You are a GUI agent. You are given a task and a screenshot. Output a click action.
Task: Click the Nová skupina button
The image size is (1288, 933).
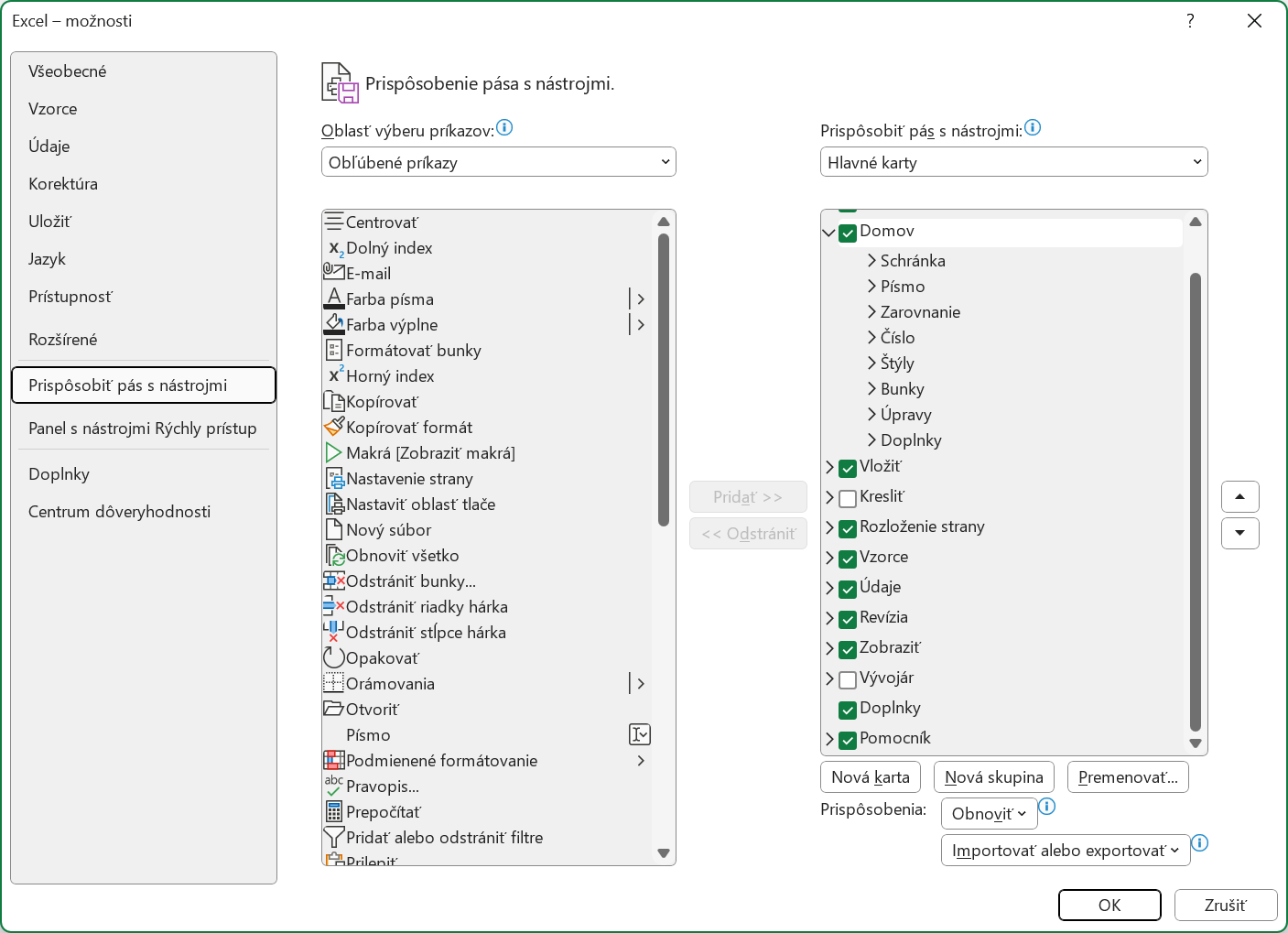(x=994, y=777)
